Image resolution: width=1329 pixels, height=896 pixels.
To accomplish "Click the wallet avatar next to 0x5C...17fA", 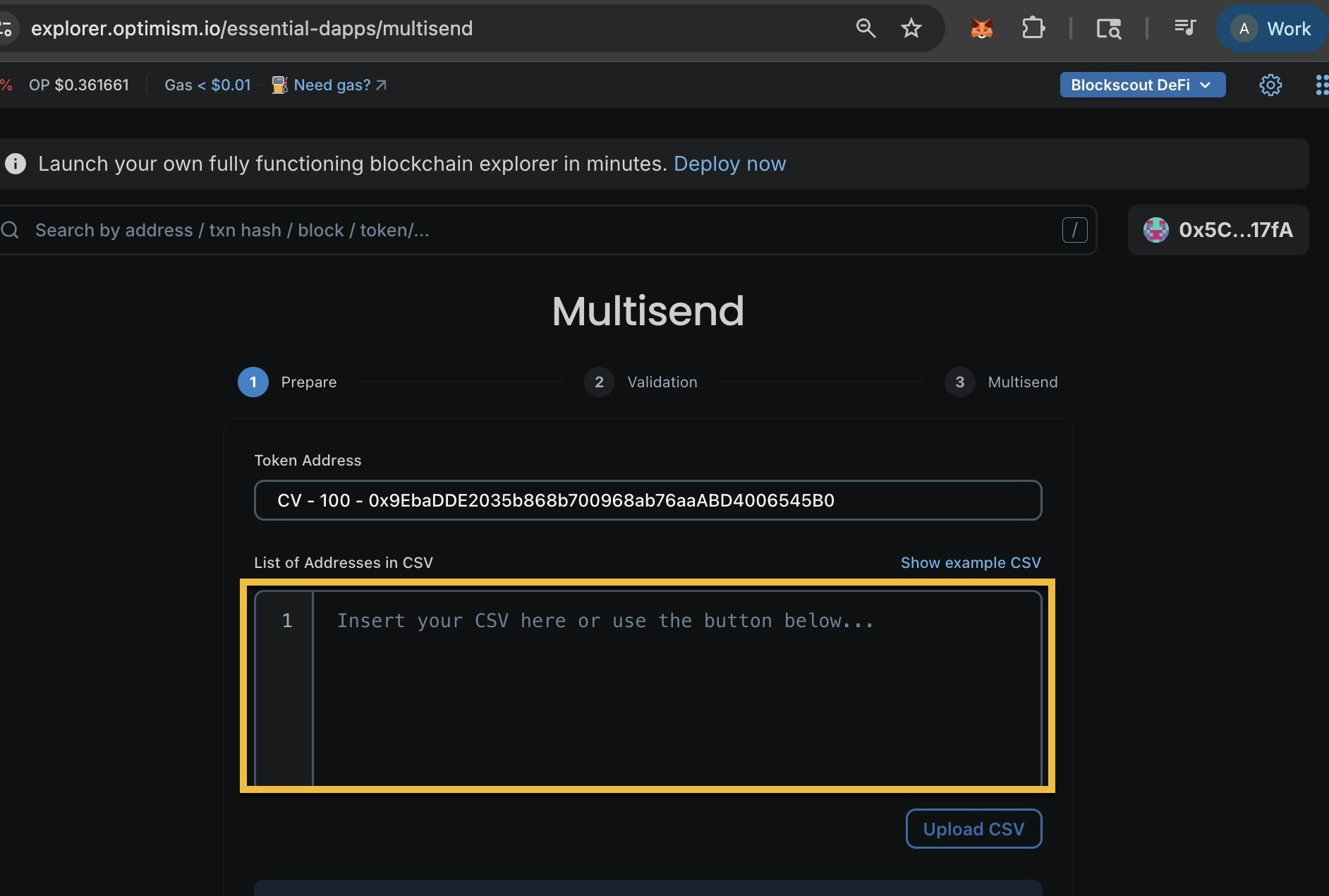I will point(1156,230).
